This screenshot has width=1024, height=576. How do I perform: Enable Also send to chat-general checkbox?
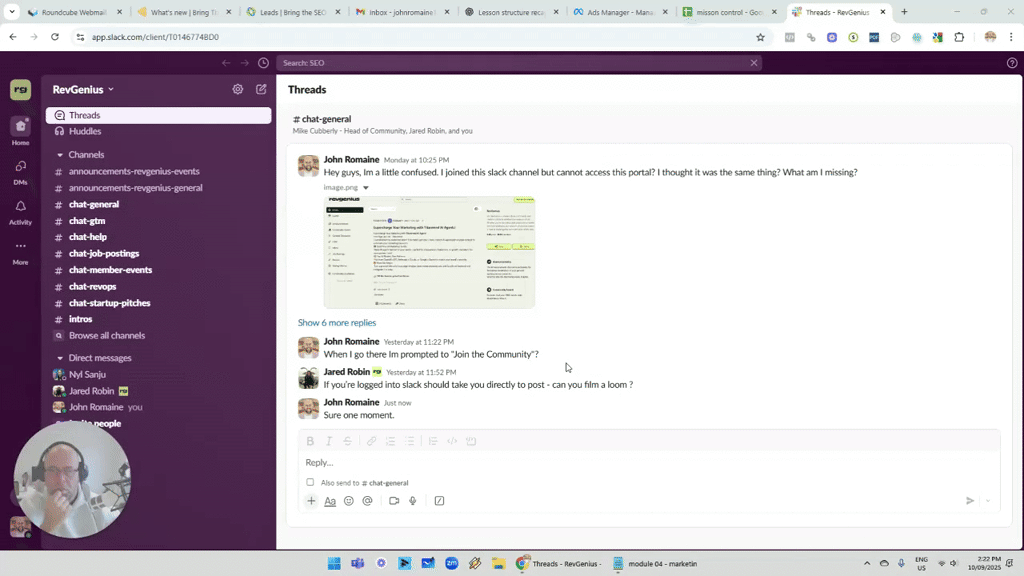pyautogui.click(x=310, y=482)
